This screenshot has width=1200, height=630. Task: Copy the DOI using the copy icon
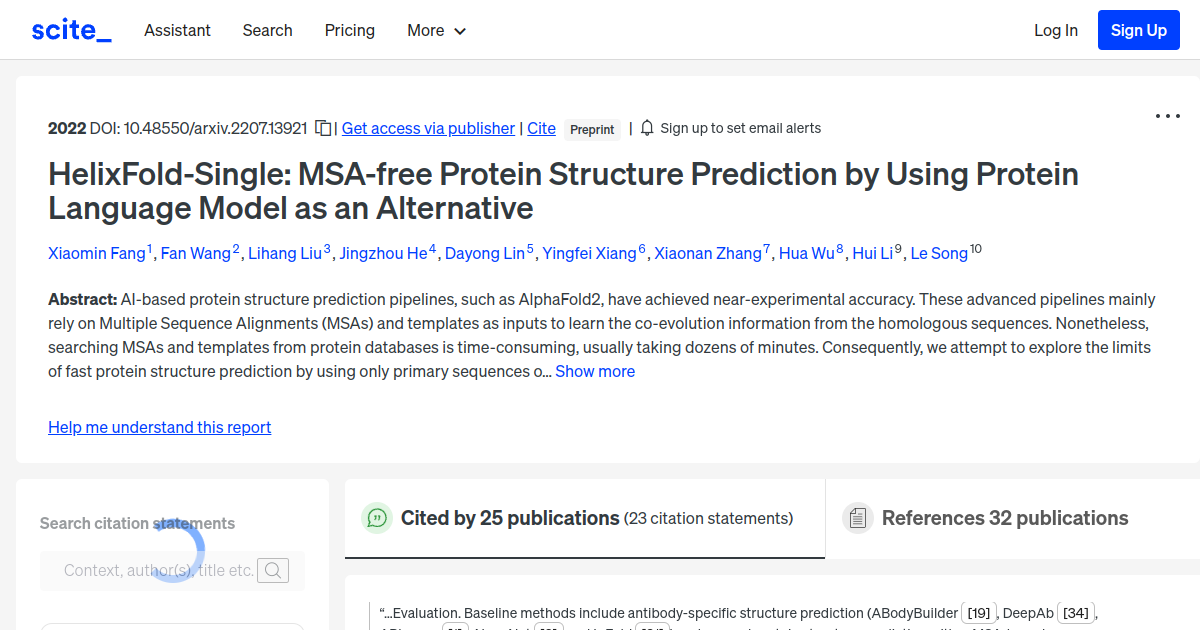[322, 128]
